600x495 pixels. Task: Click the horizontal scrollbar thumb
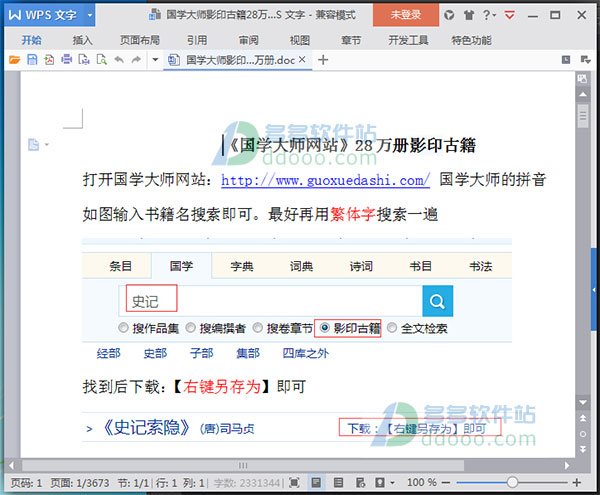pos(243,466)
